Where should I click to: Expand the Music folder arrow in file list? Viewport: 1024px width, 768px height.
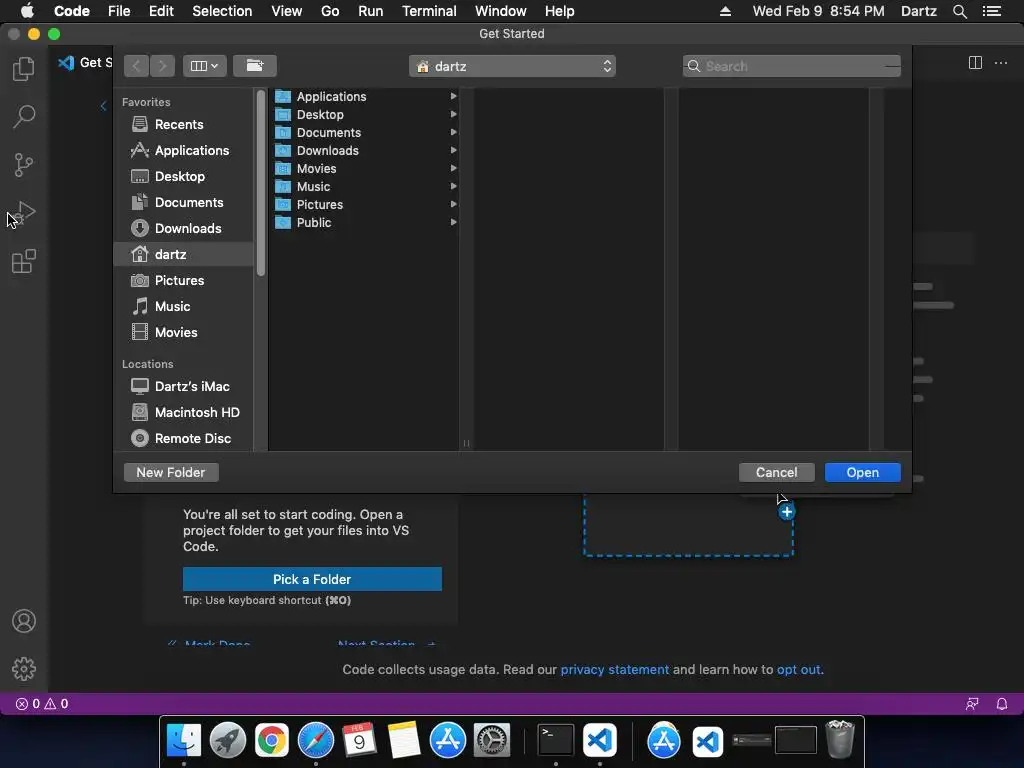pos(453,186)
